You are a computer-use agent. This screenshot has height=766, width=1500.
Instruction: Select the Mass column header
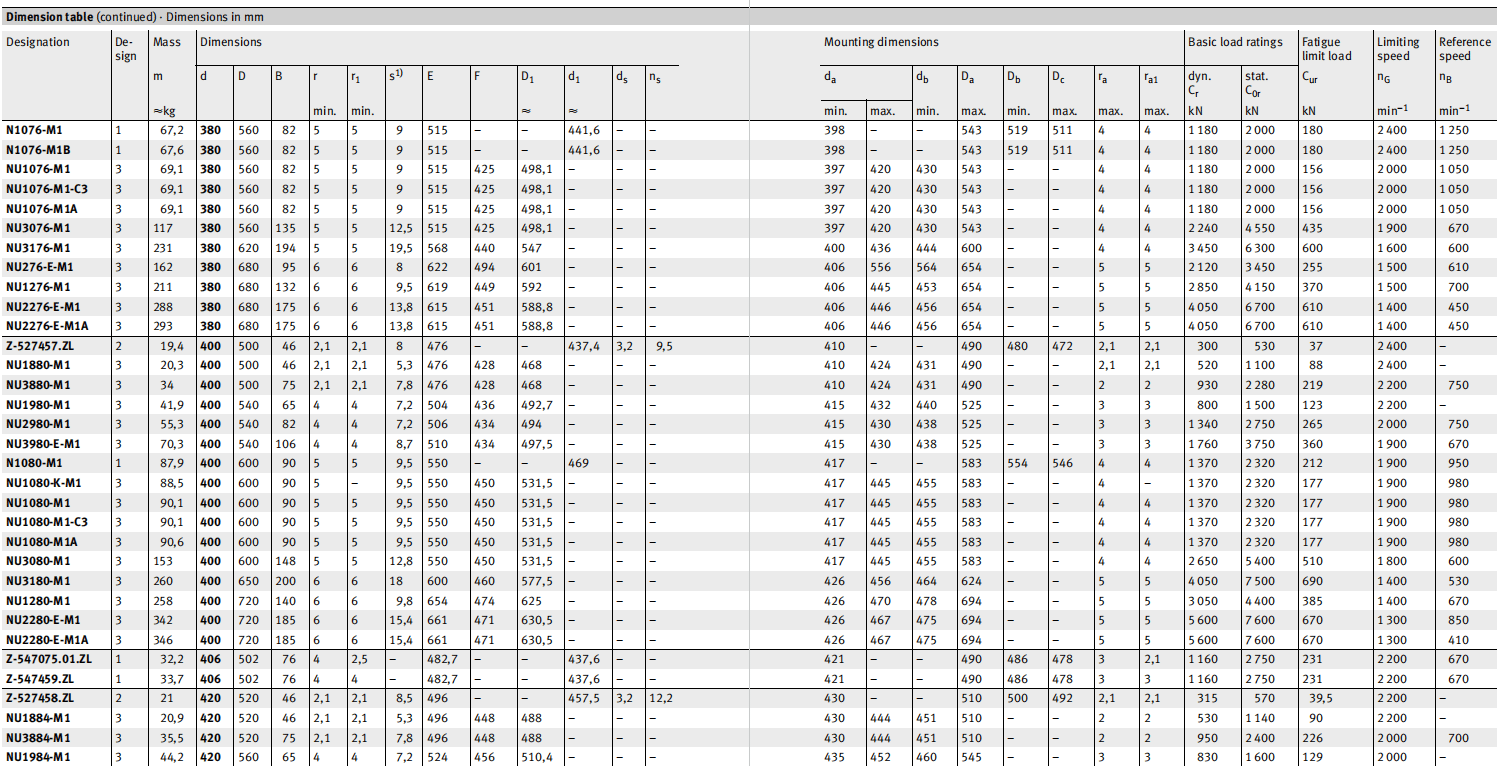point(167,42)
